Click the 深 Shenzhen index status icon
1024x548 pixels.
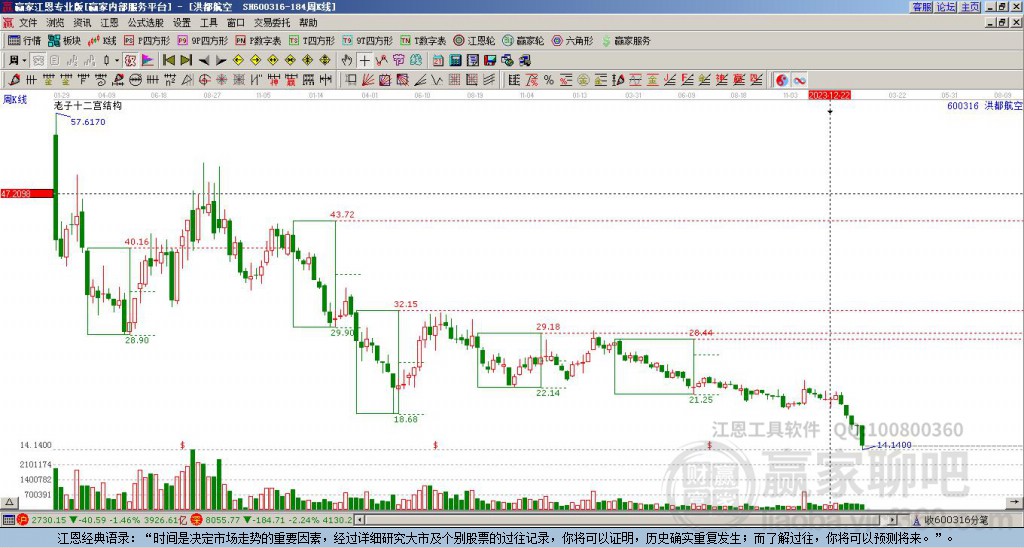pos(197,520)
